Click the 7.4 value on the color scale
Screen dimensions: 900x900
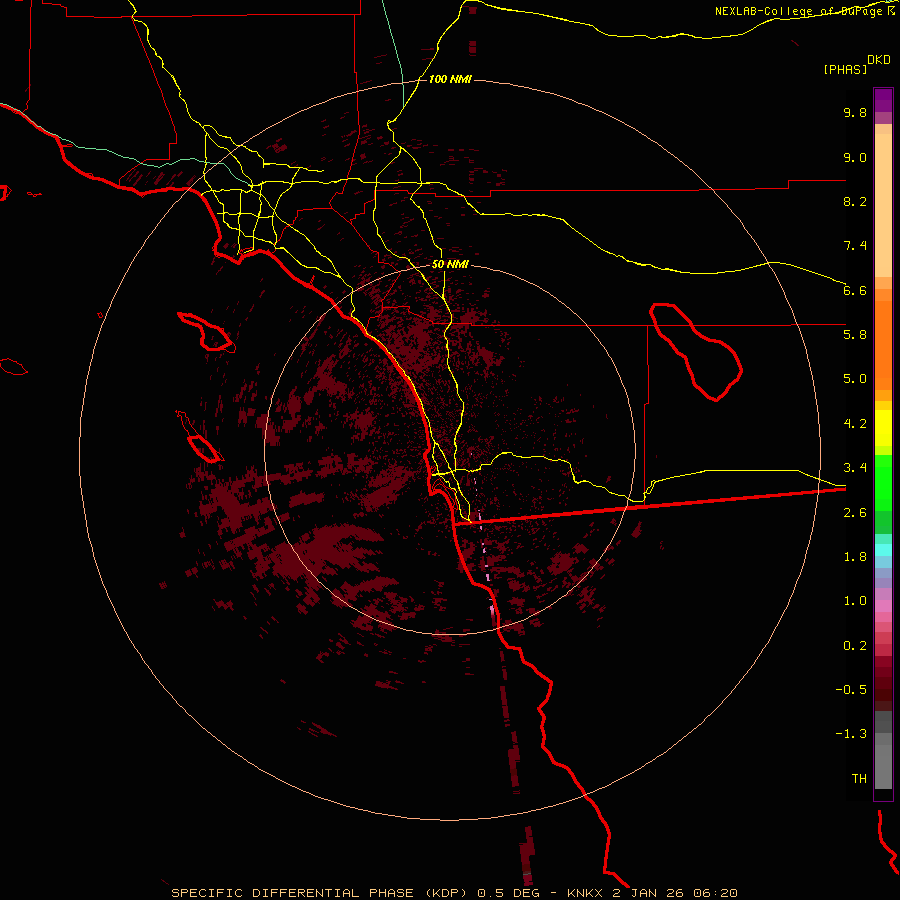pyautogui.click(x=855, y=246)
